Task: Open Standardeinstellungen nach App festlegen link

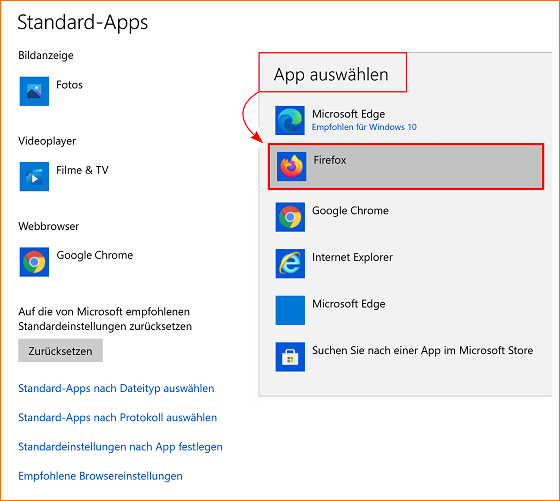Action: [120, 447]
